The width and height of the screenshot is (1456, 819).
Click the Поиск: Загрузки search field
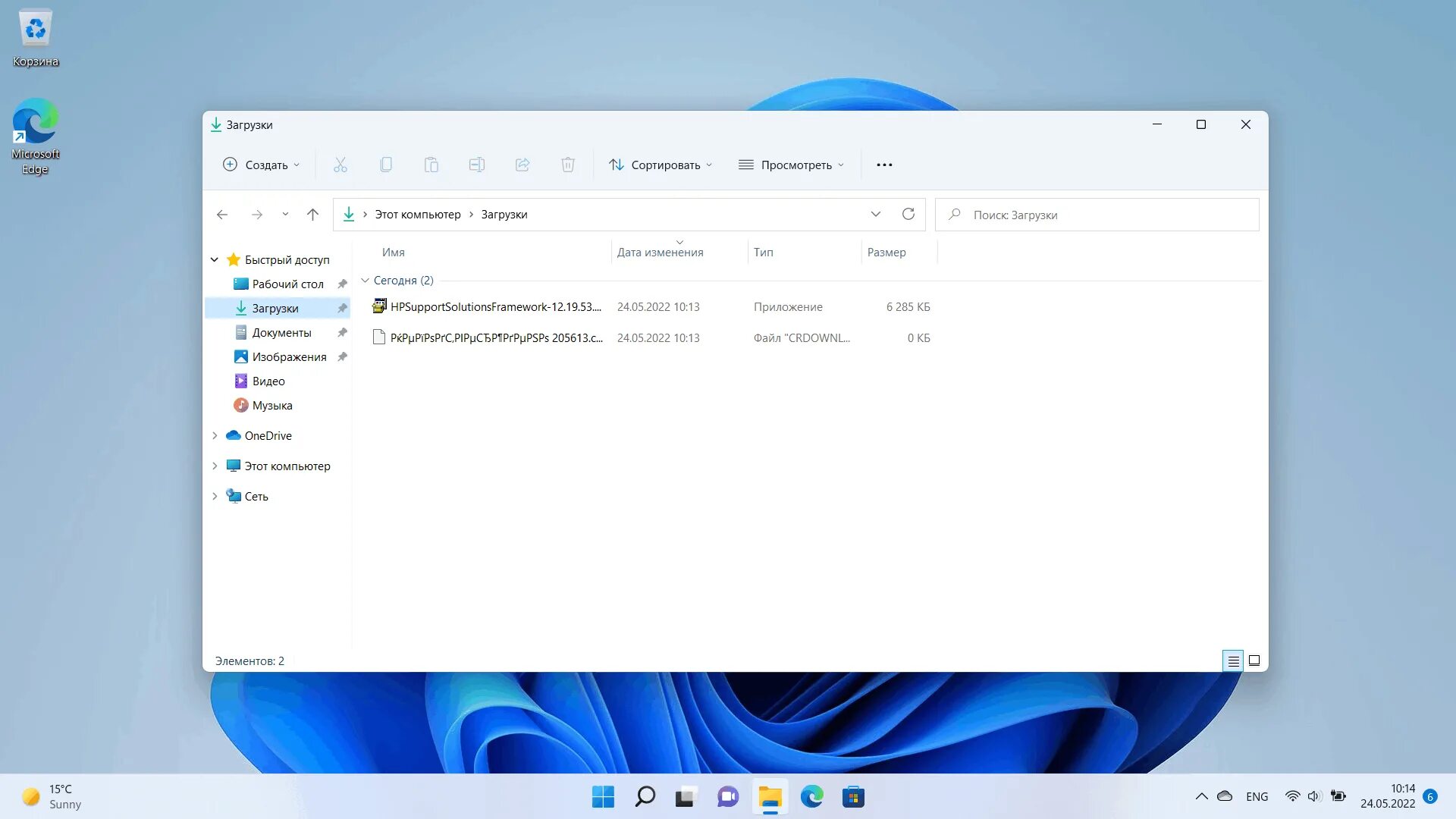point(1097,215)
